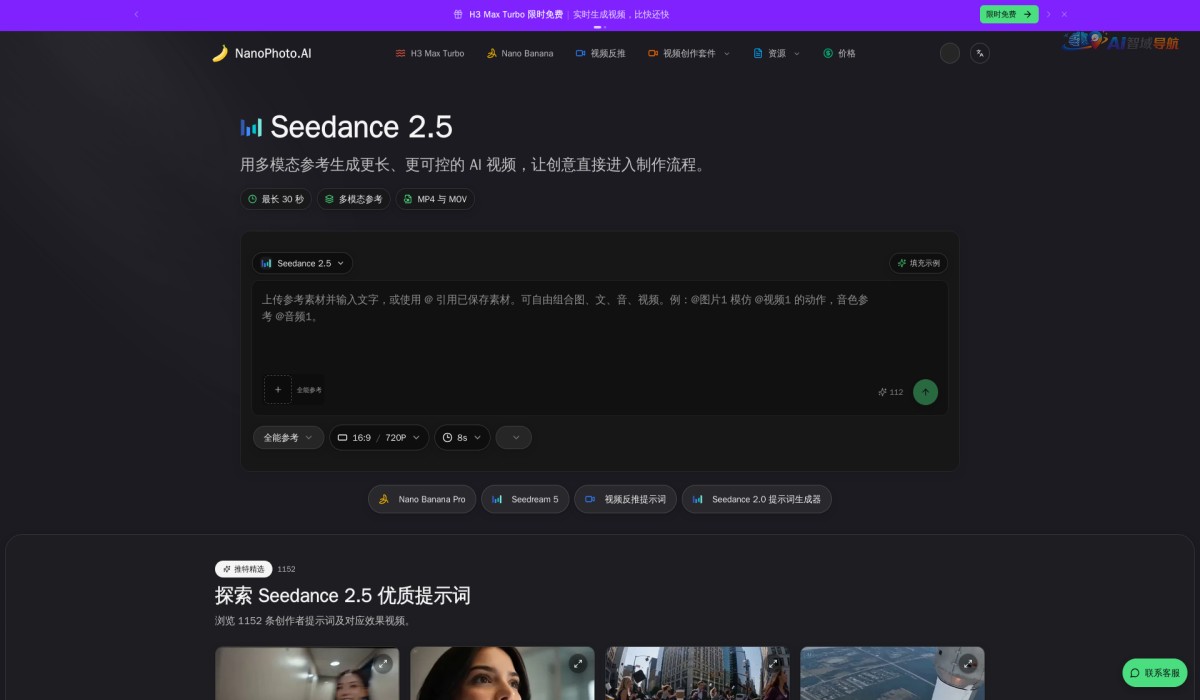The height and width of the screenshot is (700, 1200).
Task: Click the H3 Max Turbo 限时免费 banner text
Action: [516, 14]
